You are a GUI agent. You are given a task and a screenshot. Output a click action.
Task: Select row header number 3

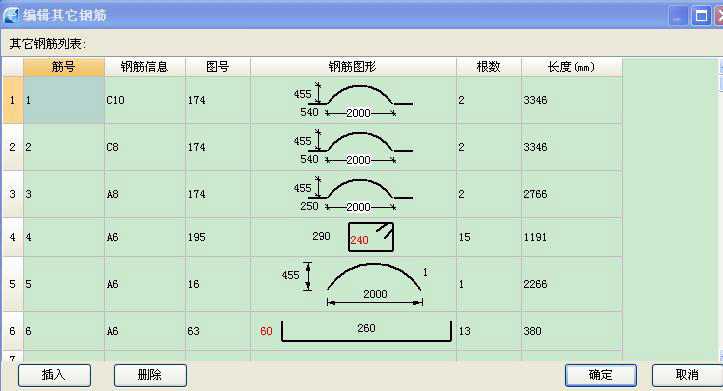tap(12, 194)
